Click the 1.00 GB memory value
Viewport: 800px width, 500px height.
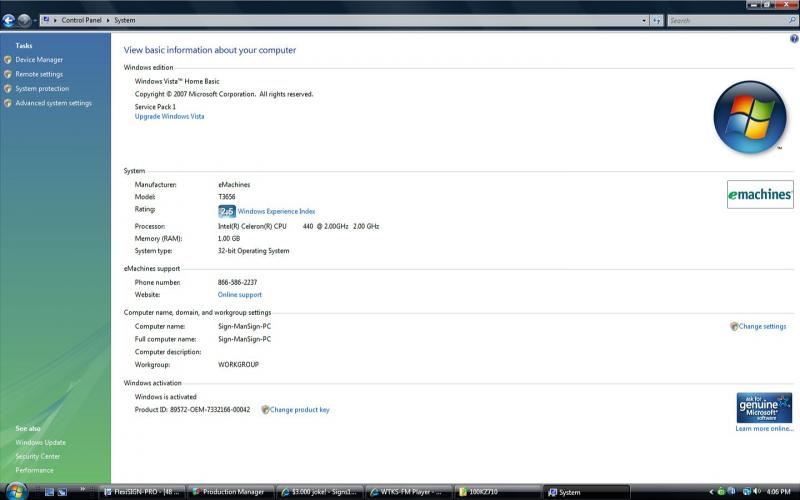pos(229,239)
